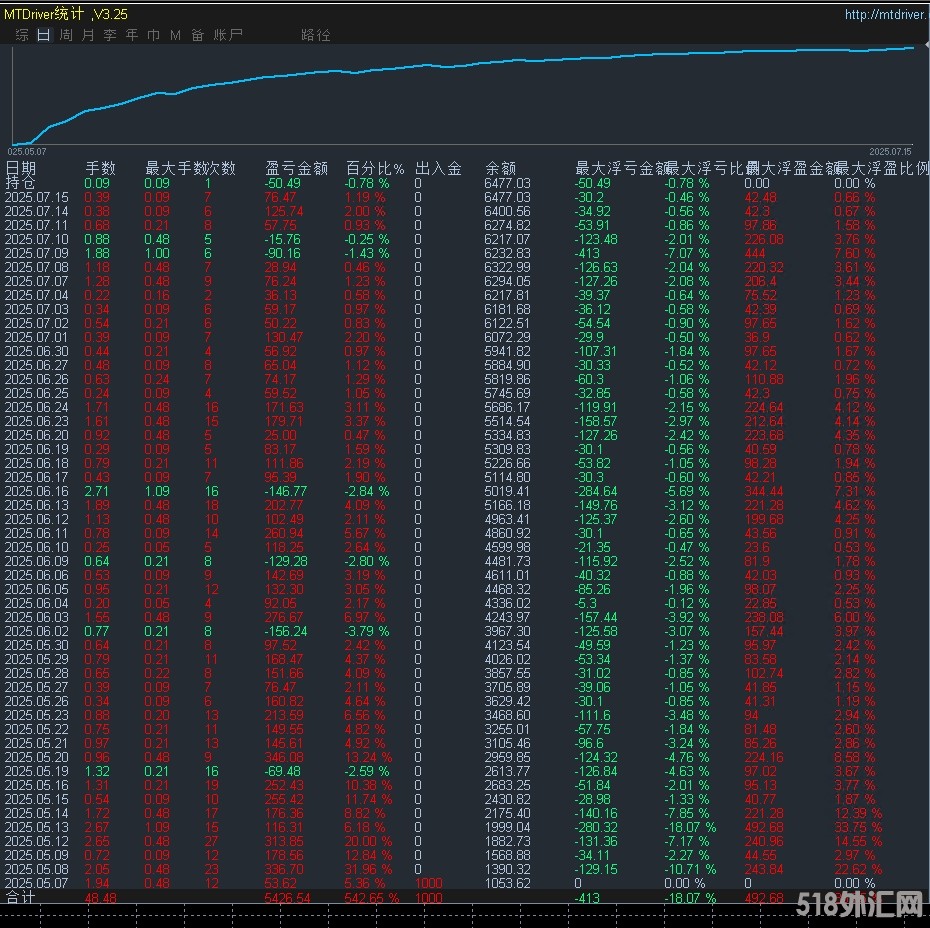Open the 账户 account view
The height and width of the screenshot is (928, 930).
(x=228, y=34)
